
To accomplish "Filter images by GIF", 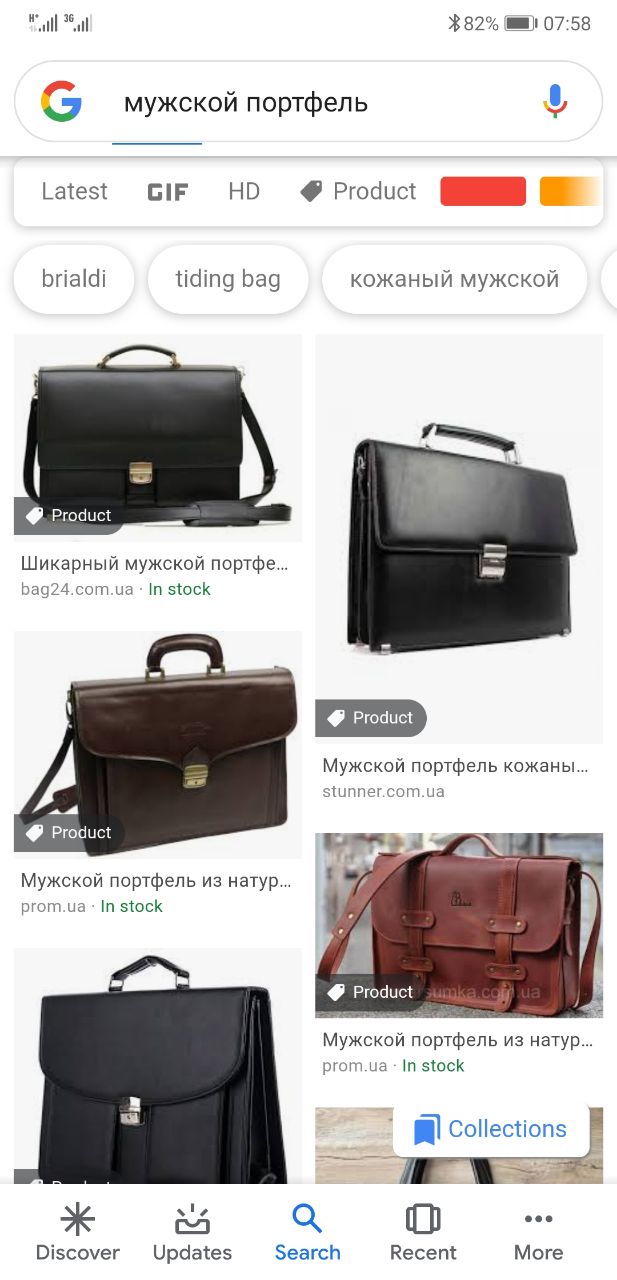I will (x=168, y=192).
